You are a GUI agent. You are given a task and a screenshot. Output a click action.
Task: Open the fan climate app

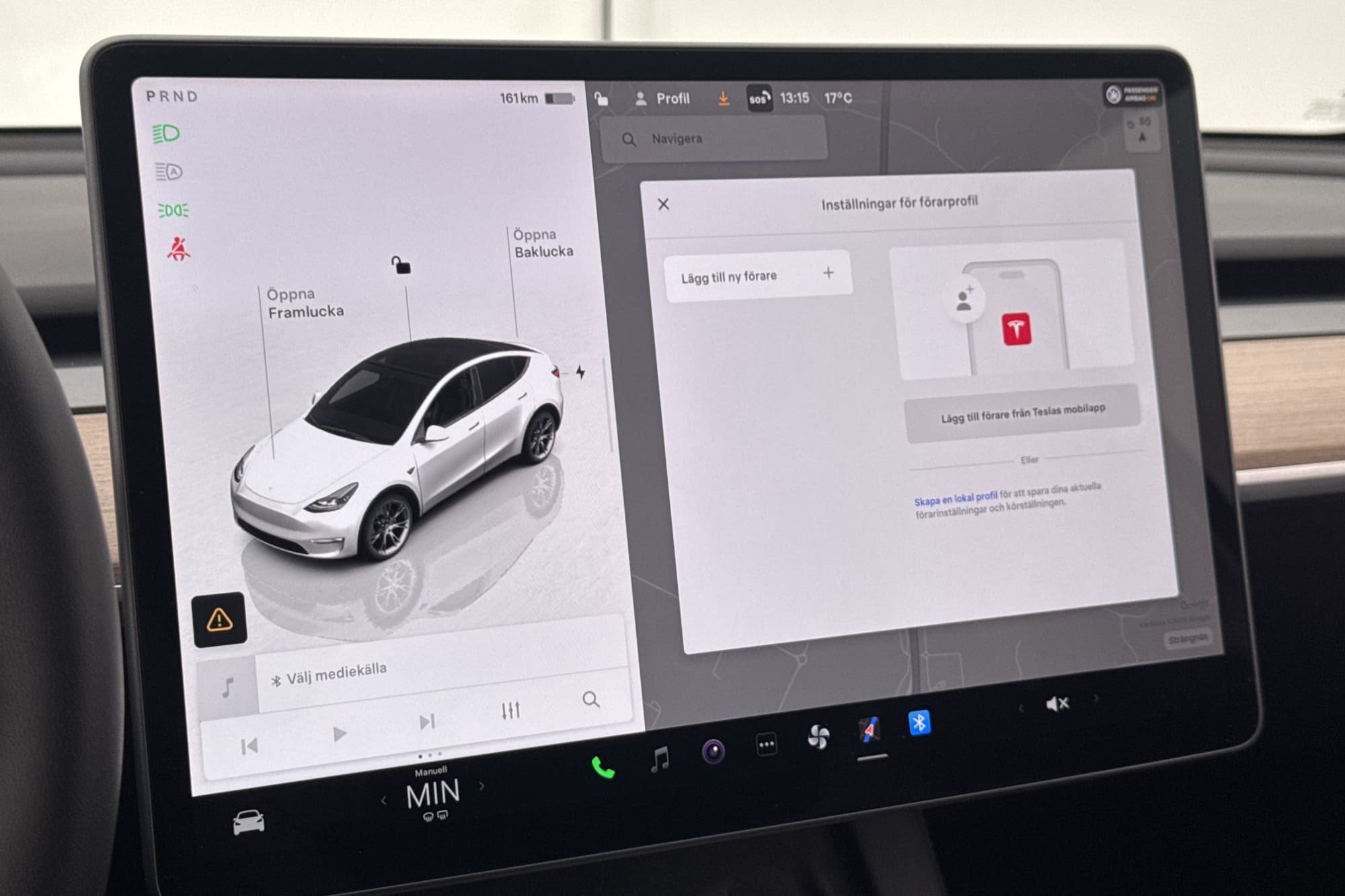pos(818,737)
